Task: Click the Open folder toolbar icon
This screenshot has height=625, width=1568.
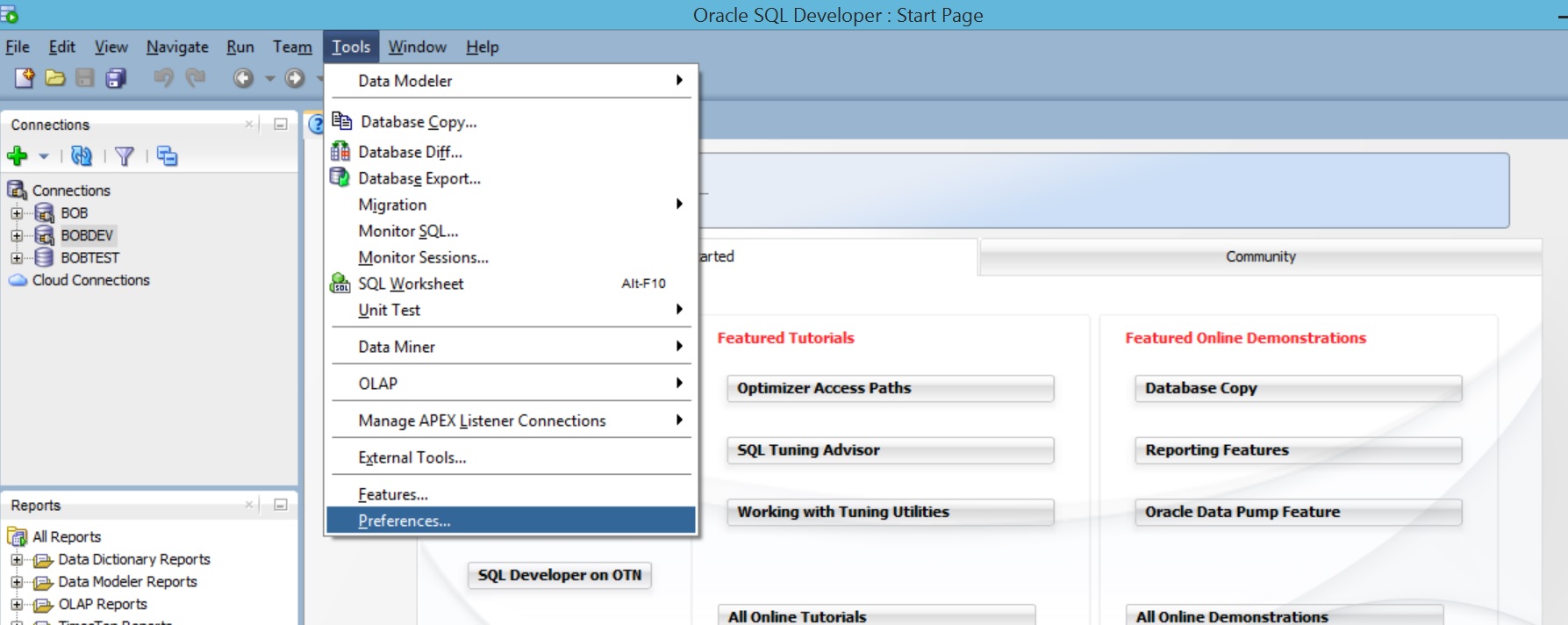Action: pyautogui.click(x=55, y=78)
